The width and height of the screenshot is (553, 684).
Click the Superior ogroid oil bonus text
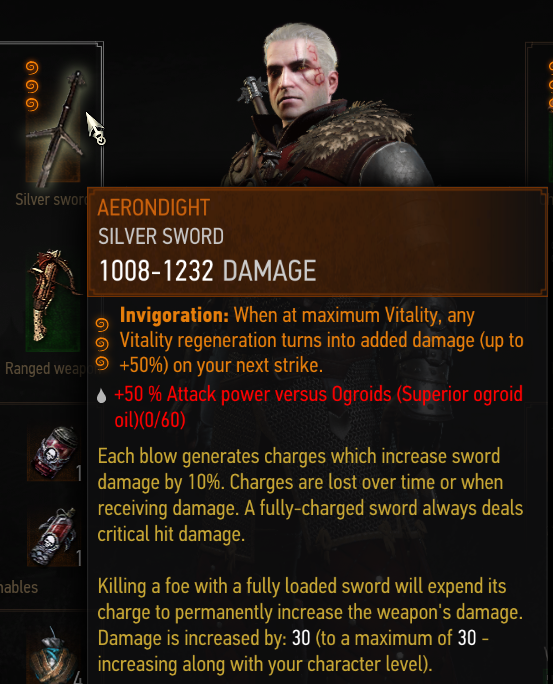(318, 407)
